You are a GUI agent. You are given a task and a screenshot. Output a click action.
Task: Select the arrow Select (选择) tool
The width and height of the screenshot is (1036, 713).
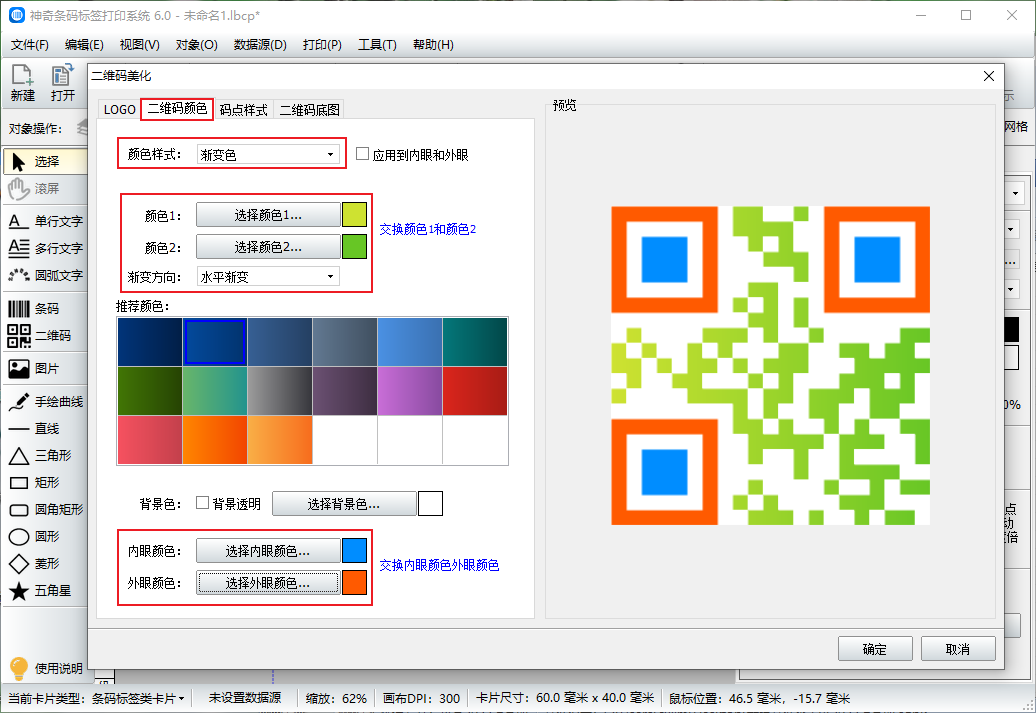tap(46, 161)
